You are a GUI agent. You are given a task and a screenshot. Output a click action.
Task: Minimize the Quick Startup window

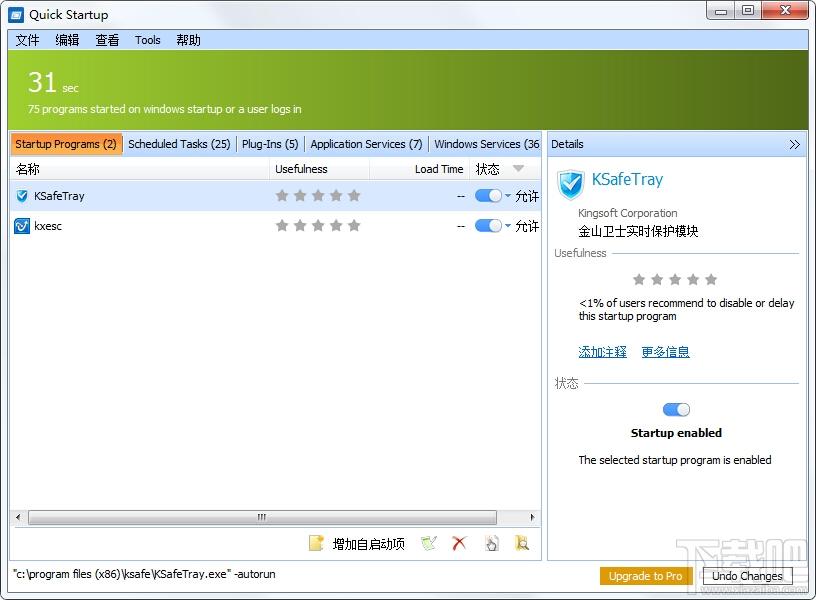(721, 10)
